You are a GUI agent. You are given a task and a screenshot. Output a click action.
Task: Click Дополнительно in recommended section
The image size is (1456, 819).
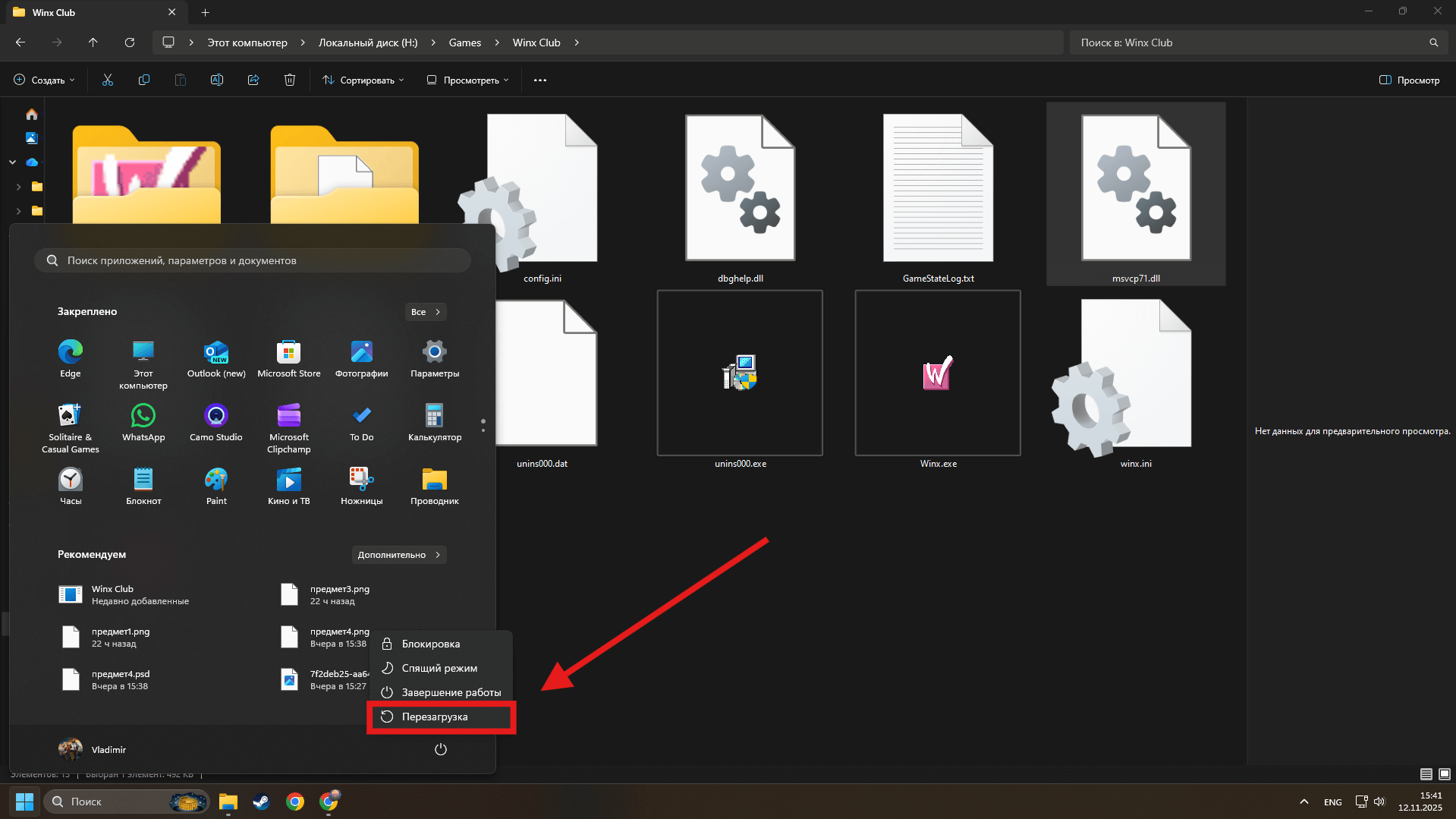tap(398, 555)
